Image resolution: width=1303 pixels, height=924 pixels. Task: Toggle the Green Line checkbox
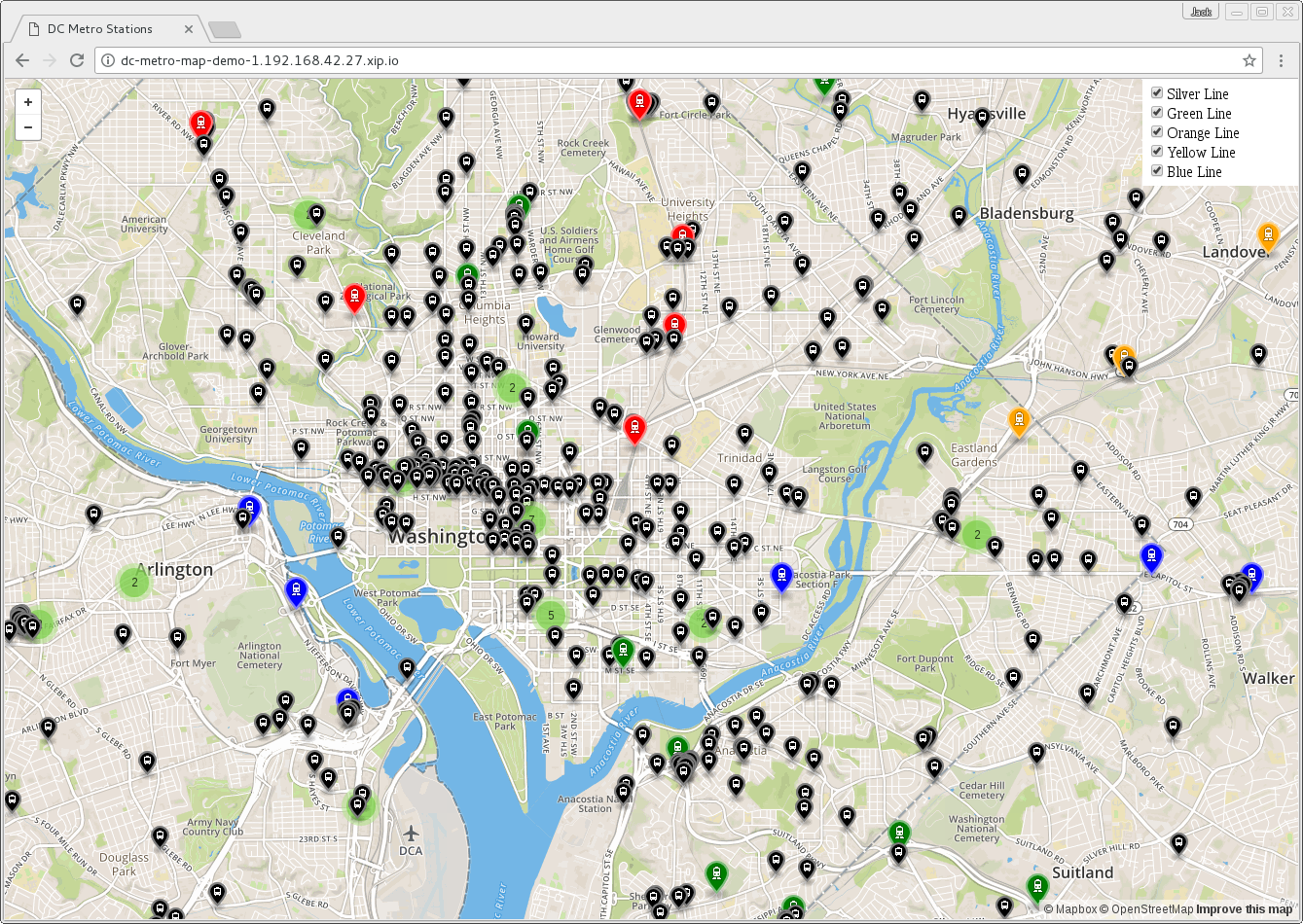tap(1157, 113)
